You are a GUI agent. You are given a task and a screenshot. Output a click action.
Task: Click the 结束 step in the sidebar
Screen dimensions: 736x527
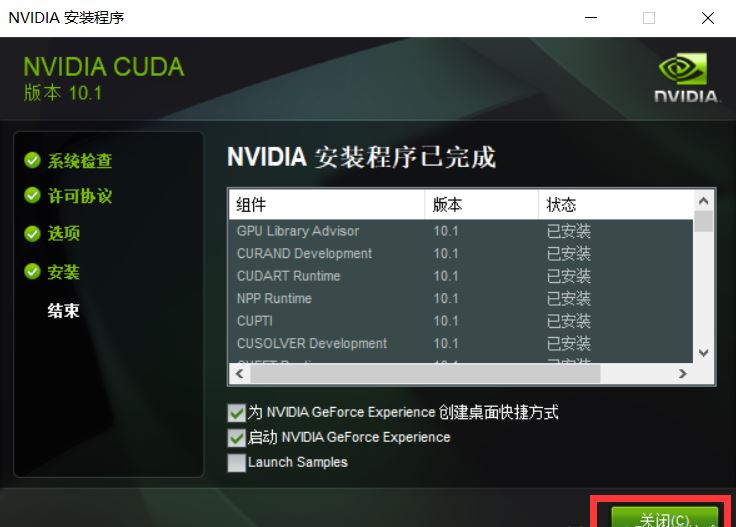(x=64, y=311)
